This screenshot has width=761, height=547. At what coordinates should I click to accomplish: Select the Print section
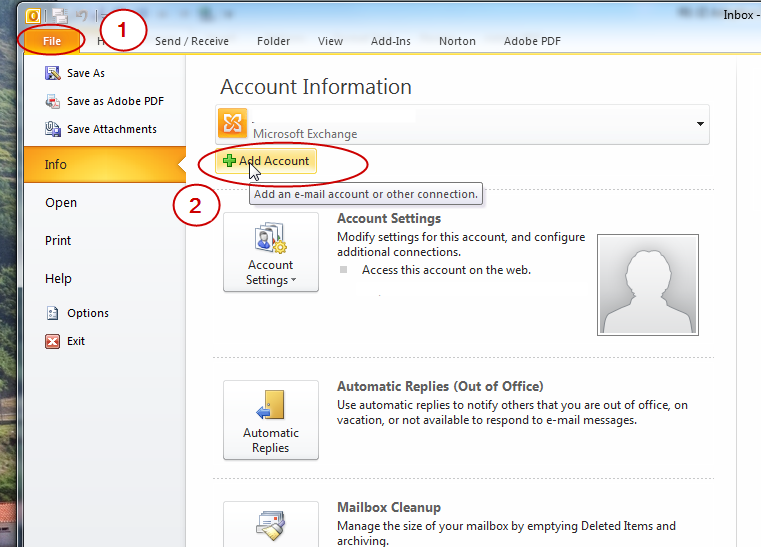click(x=58, y=241)
